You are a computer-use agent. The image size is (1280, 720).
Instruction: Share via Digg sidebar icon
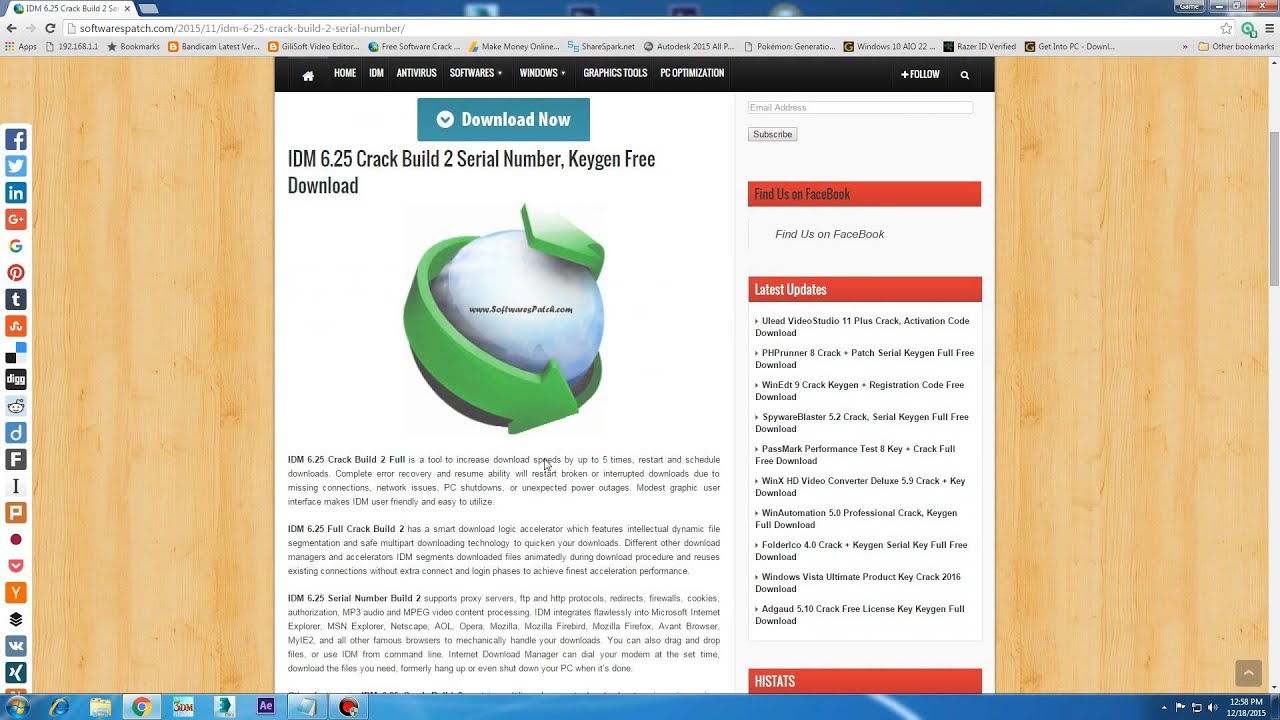(x=16, y=379)
